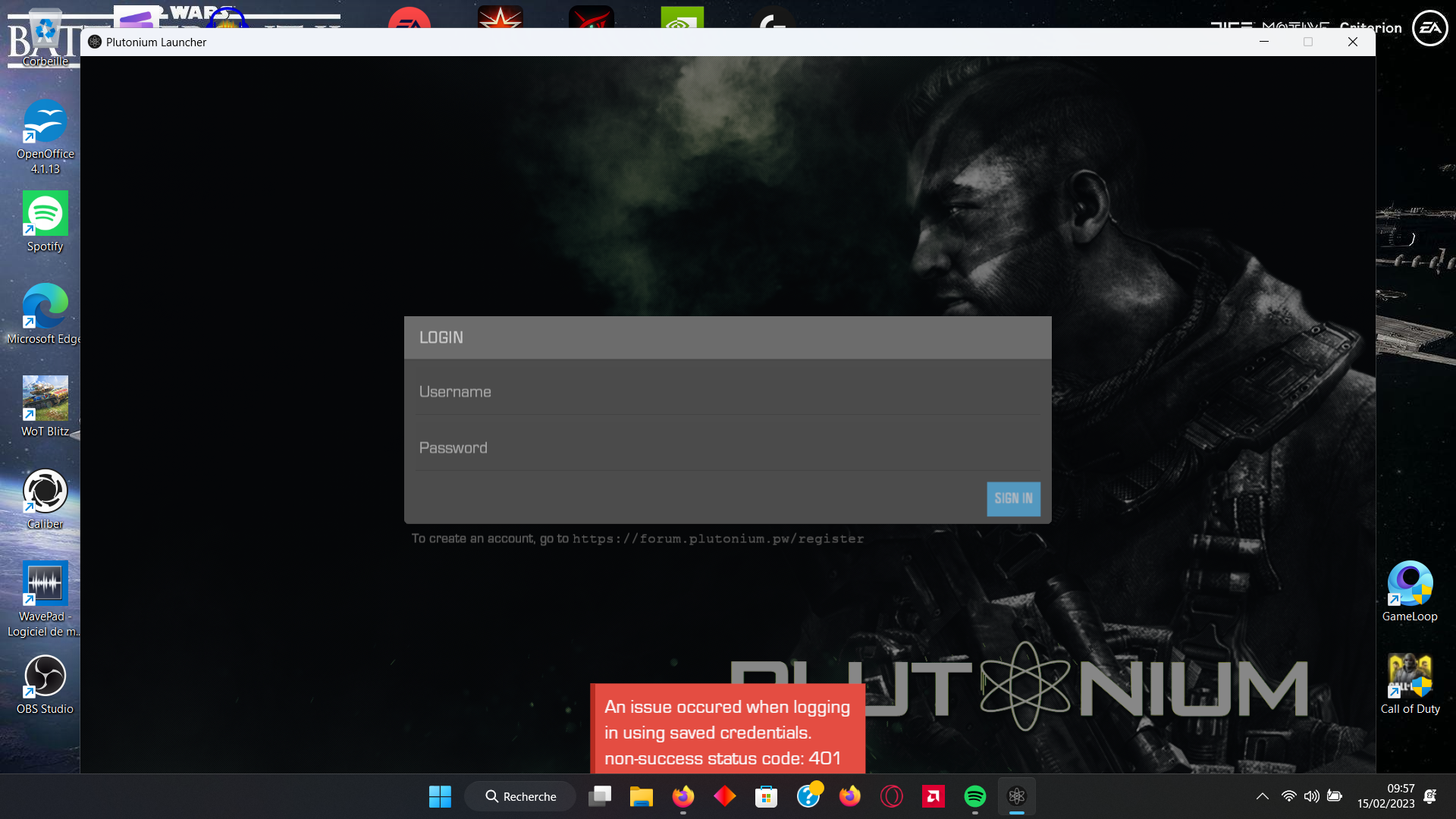Click the Password input field

(x=728, y=448)
